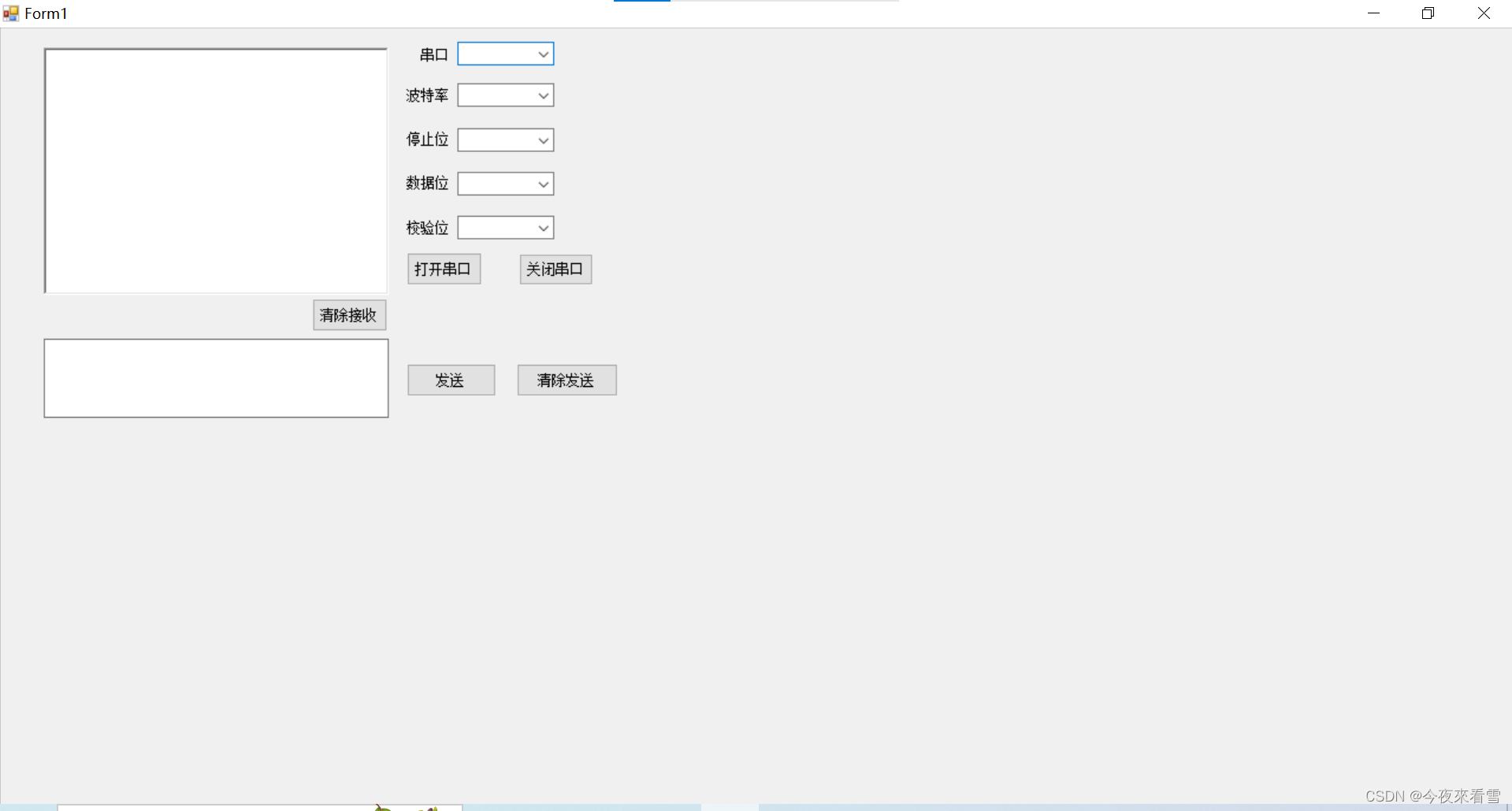Open the 串口 serial port dropdown
The height and width of the screenshot is (811, 1512).
coord(506,54)
